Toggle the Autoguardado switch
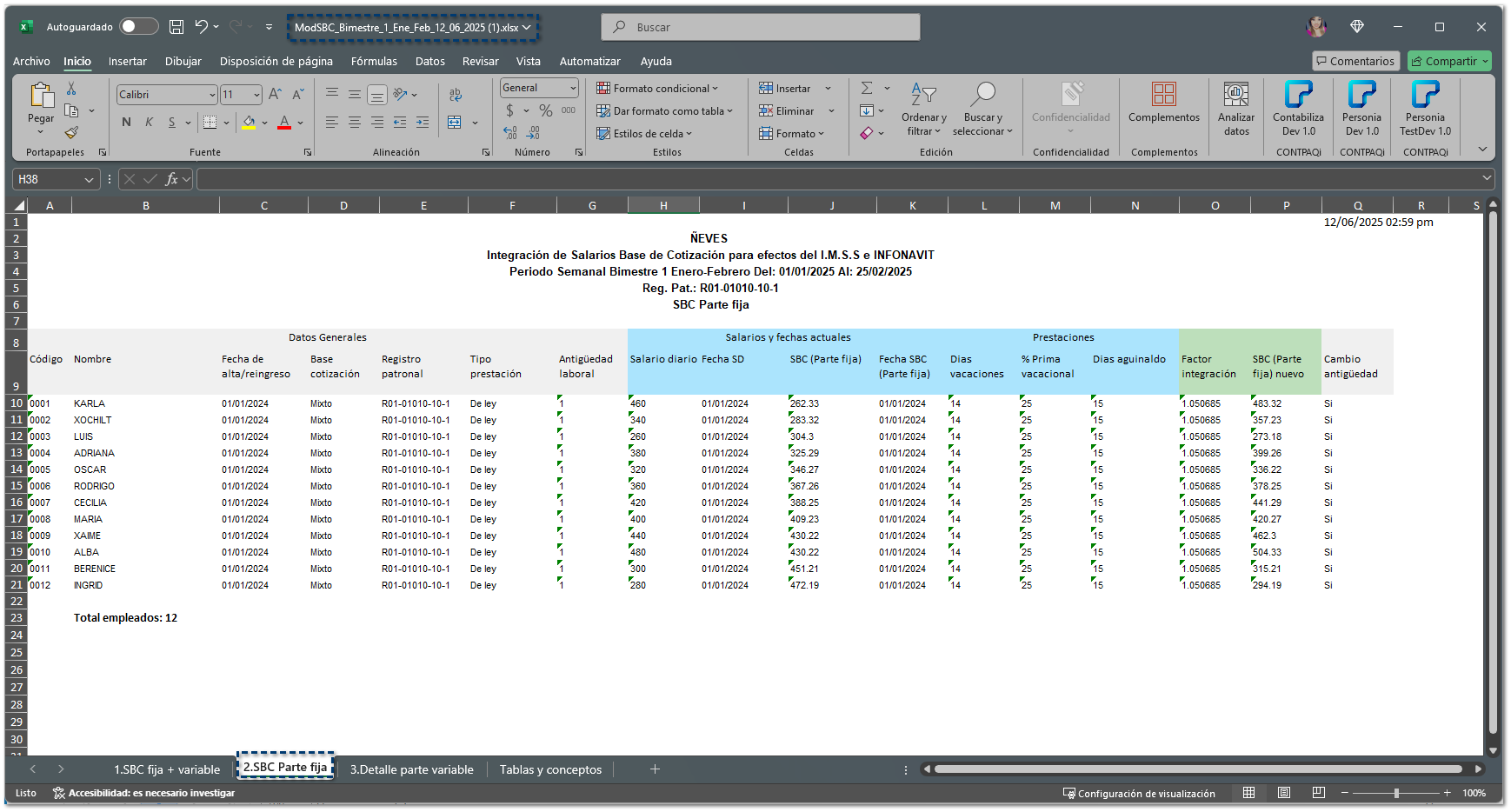This screenshot has height=812, width=1511. point(138,27)
